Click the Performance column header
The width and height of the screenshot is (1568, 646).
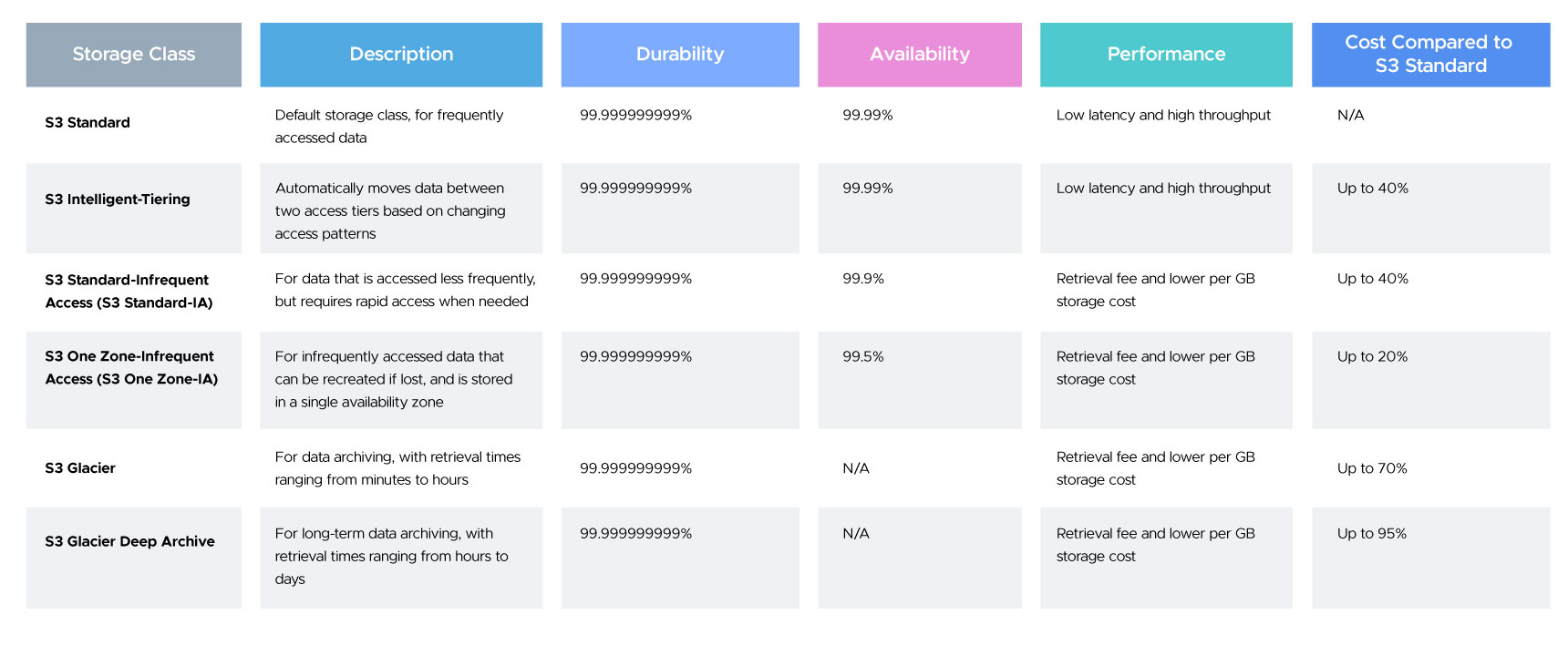tap(1166, 55)
